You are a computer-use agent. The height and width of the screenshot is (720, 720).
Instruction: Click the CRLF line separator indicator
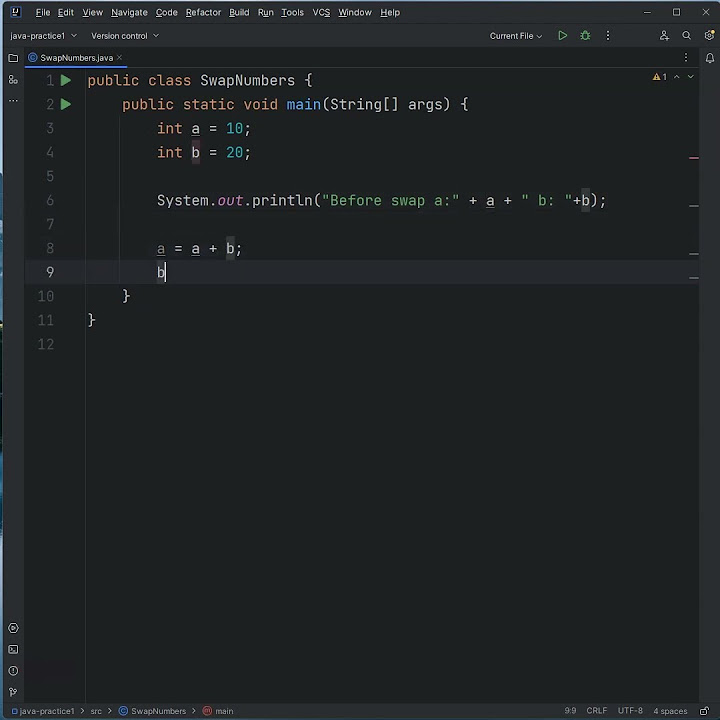(596, 711)
